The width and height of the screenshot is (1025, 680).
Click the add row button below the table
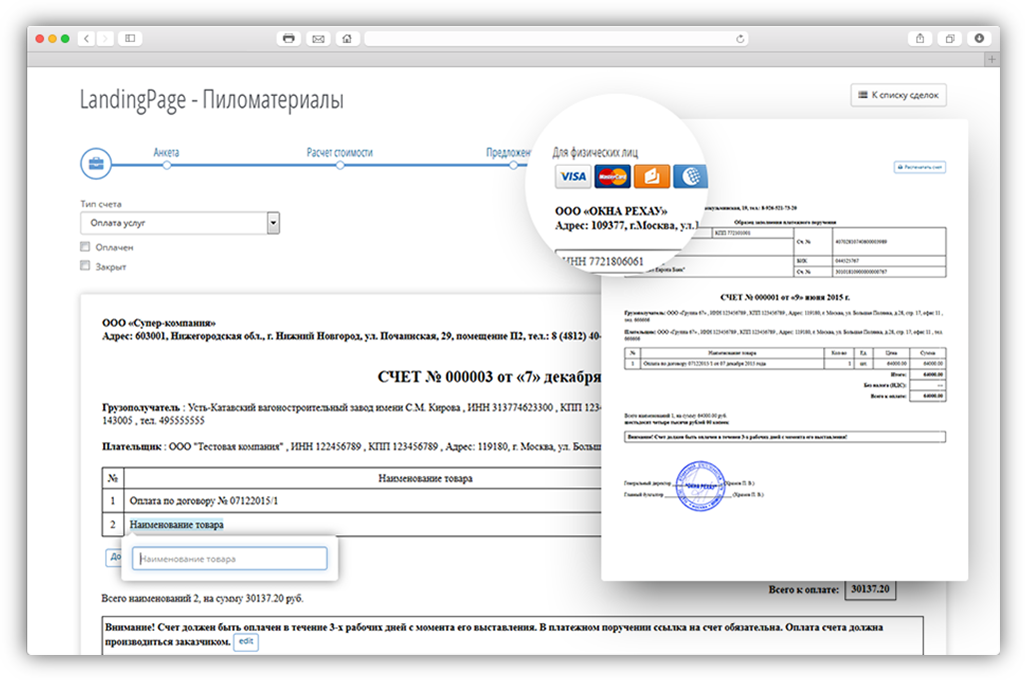[x=114, y=557]
